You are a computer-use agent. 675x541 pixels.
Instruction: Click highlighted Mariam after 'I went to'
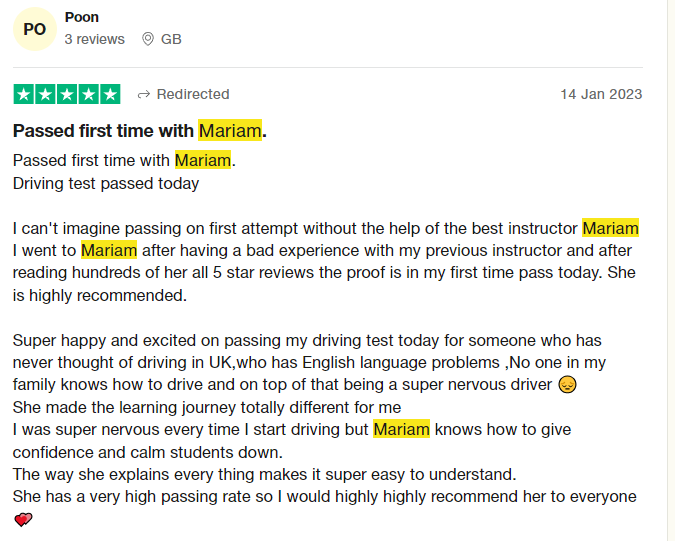click(x=109, y=250)
